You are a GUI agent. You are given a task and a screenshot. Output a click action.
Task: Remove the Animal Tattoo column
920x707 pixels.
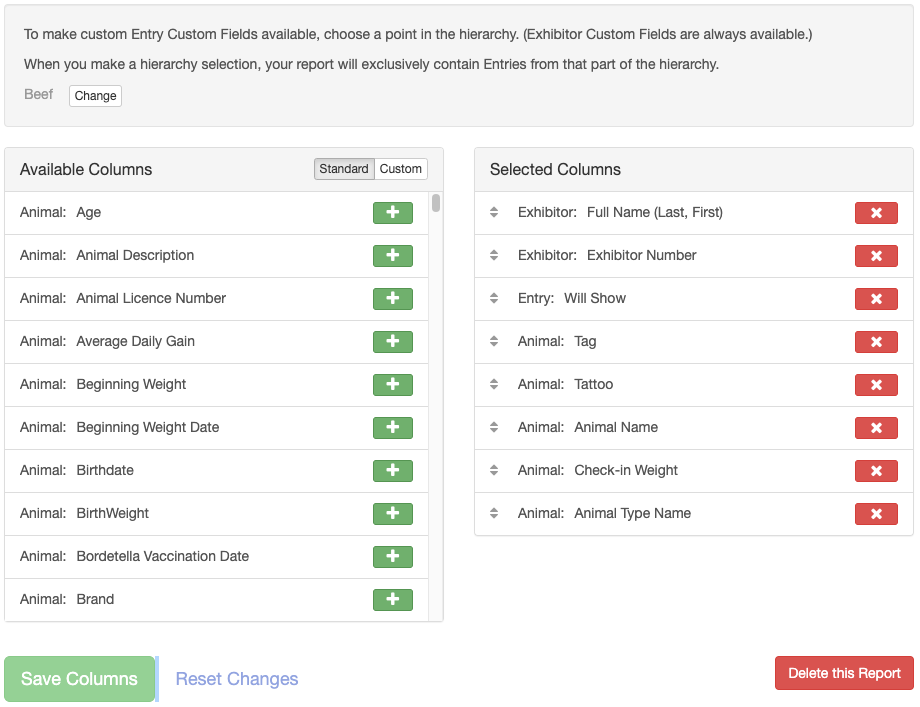[x=876, y=384]
